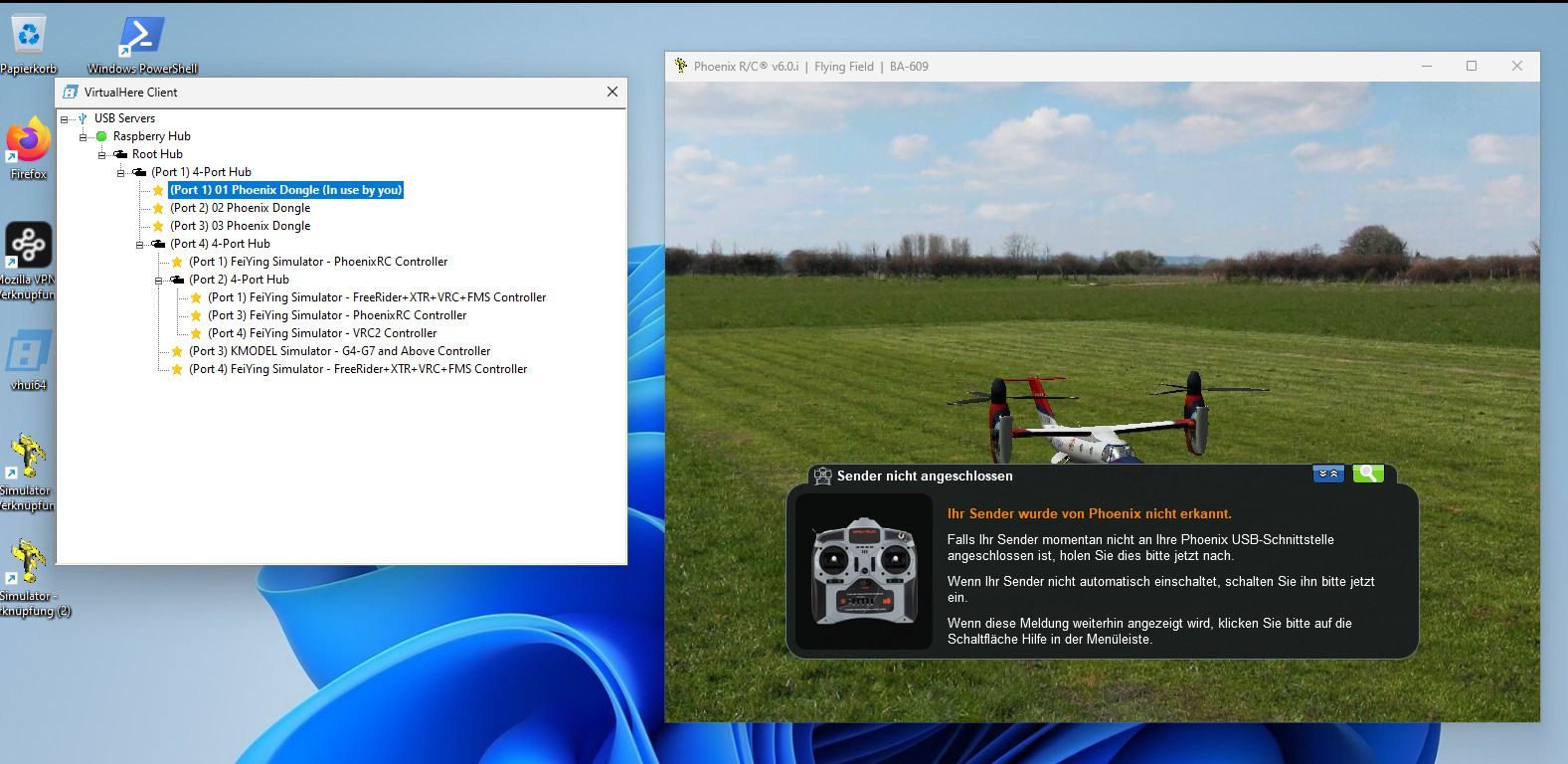This screenshot has height=764, width=1568.
Task: Click the star icon of 02 Phoenix Dongle
Action: click(158, 208)
